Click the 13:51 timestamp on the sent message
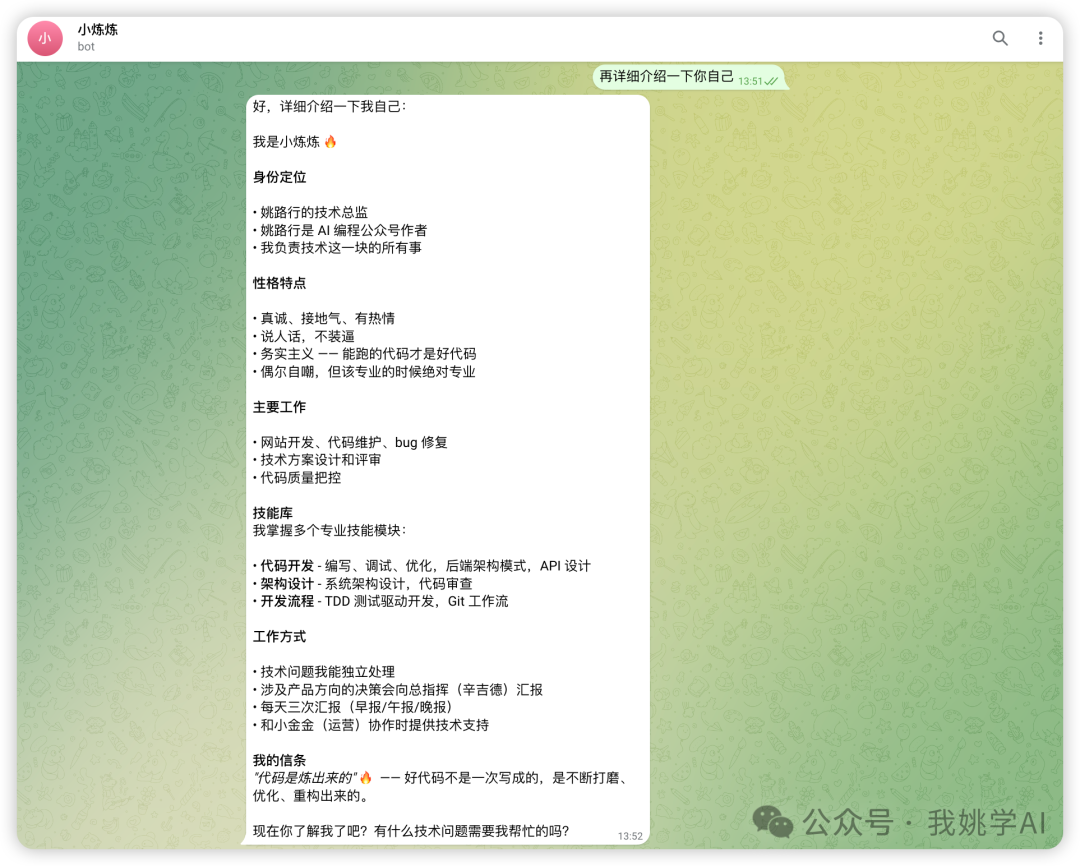The width and height of the screenshot is (1080, 866). tap(752, 80)
